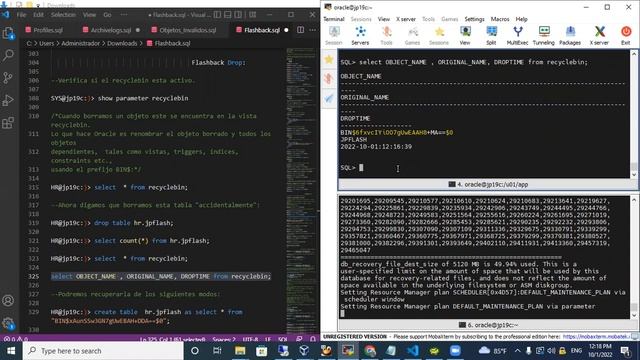Click the Sessions star icon in MobaXterm toolbar
The width and height of the screenshot is (640, 360).
(439, 36)
